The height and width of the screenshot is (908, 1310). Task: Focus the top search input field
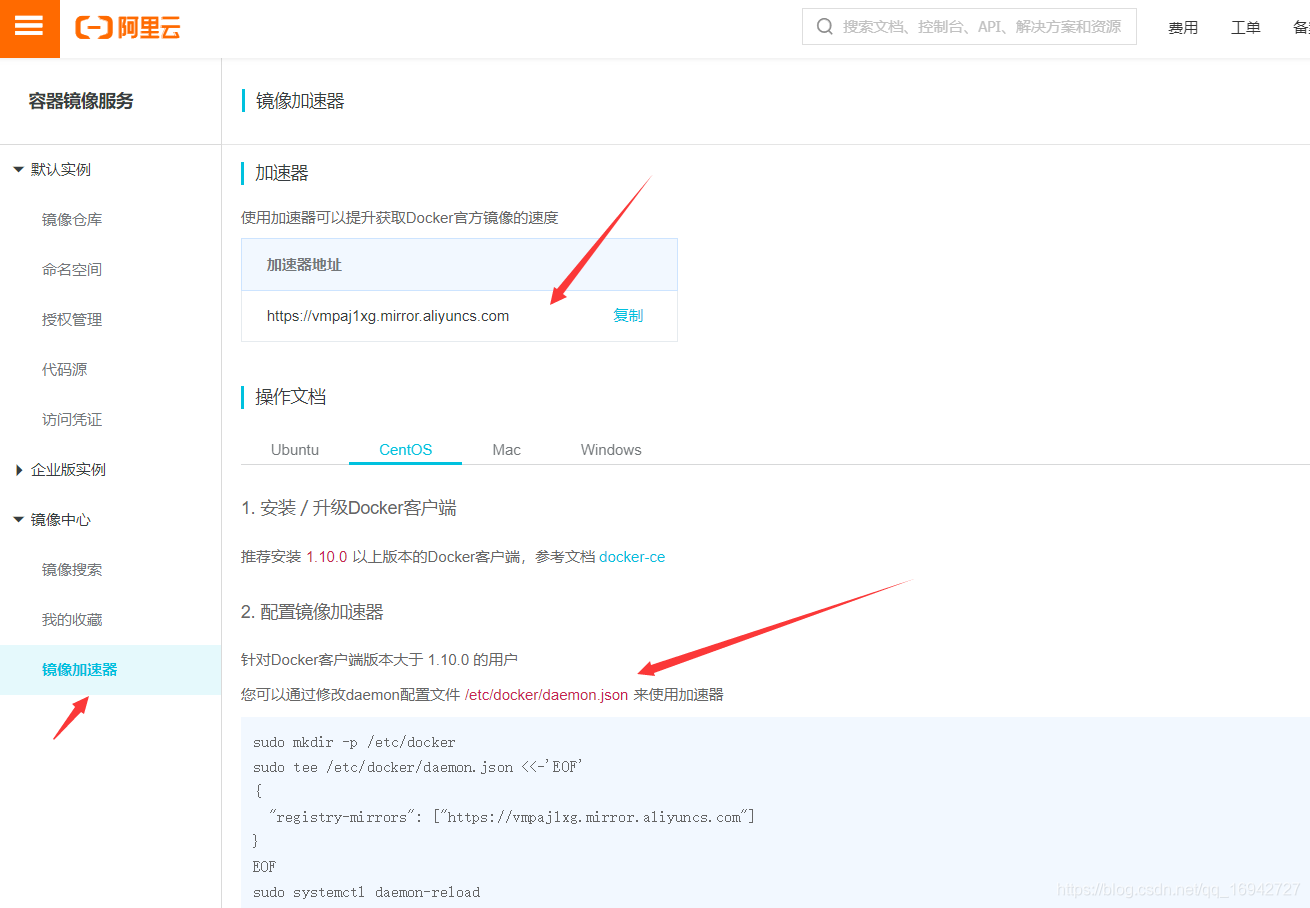[x=969, y=27]
